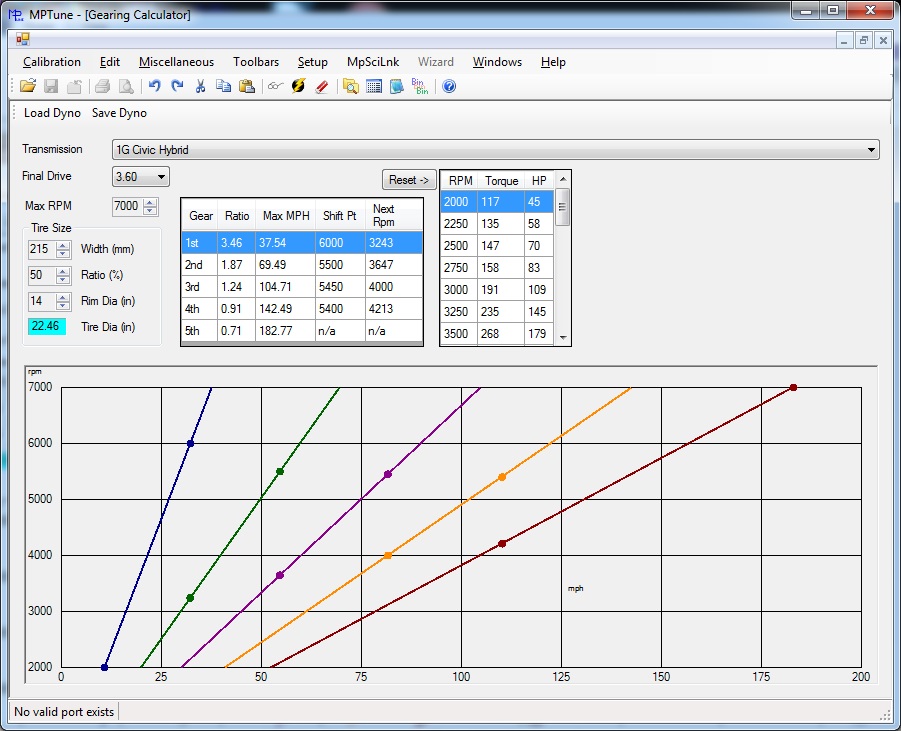Screen dimensions: 901x731
Task: Decrease tire Ratio with the down arrow
Action: 63,279
